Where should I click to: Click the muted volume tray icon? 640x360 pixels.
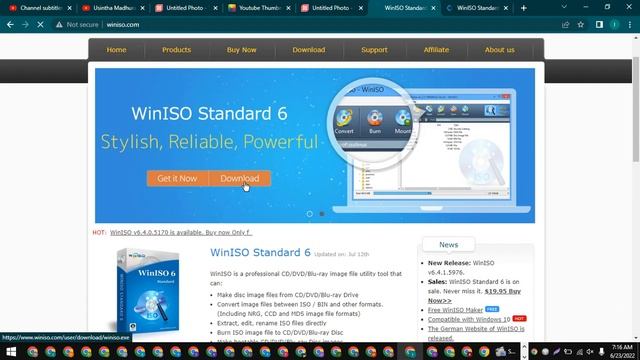[590, 351]
